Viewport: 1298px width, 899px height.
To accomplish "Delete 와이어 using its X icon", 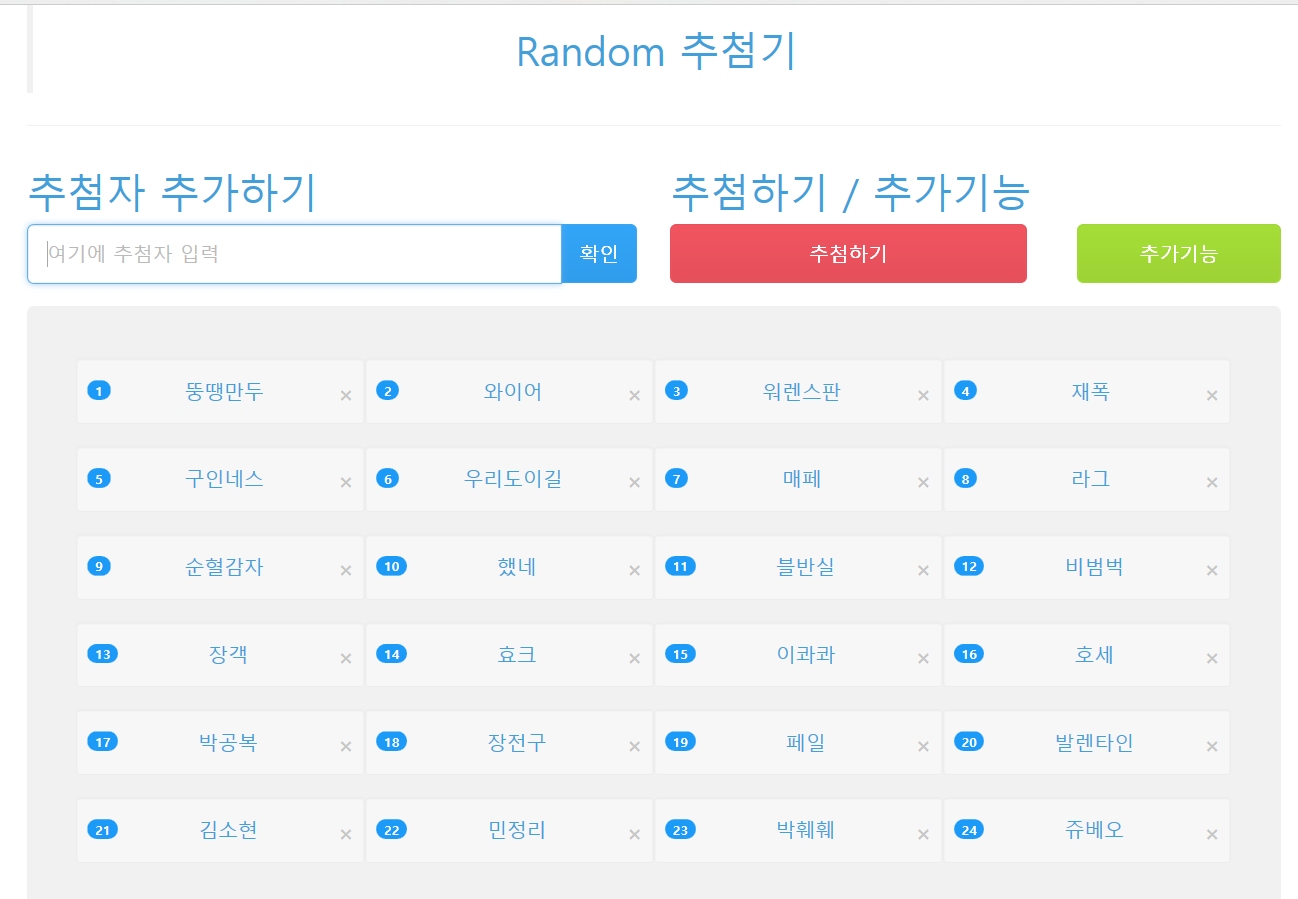I will pos(634,395).
